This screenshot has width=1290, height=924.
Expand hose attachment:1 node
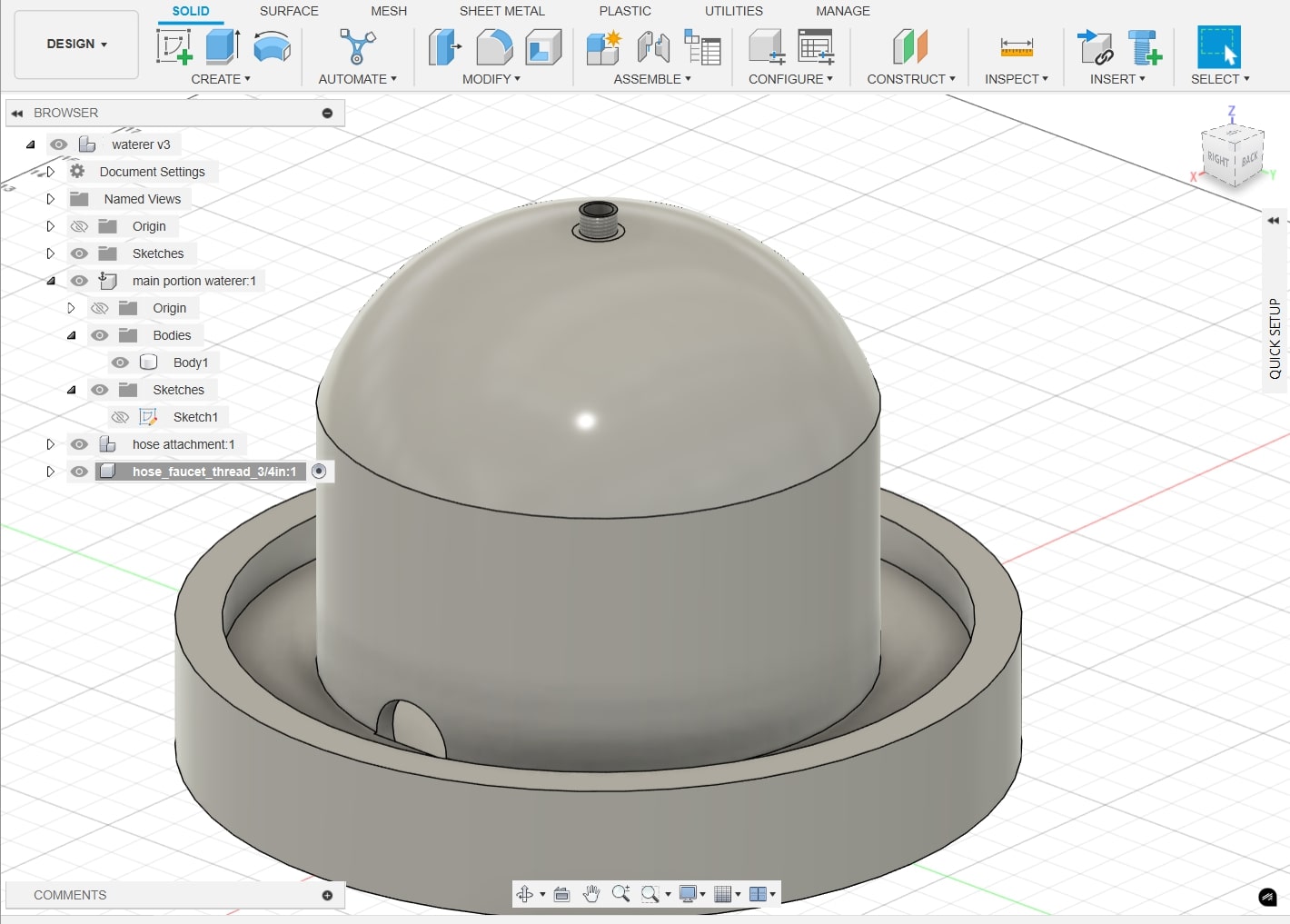(51, 444)
